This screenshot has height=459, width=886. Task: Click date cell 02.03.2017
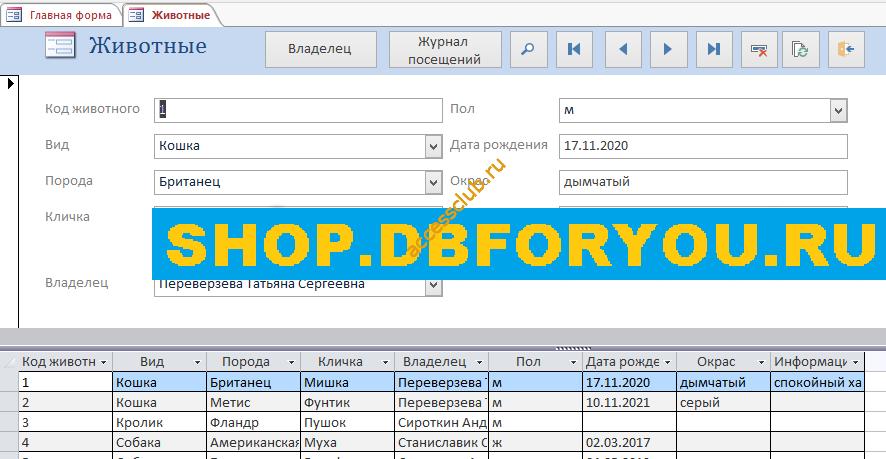[629, 443]
